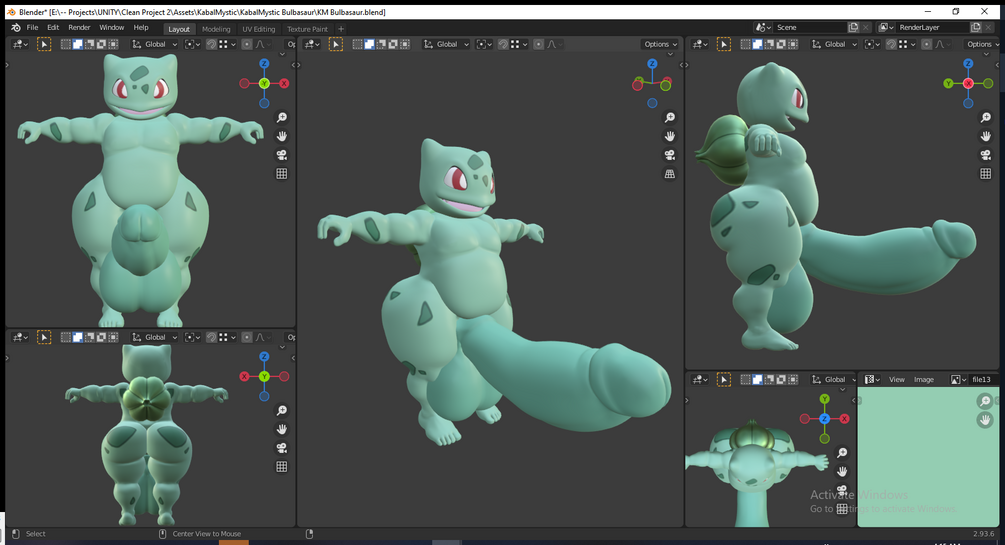Viewport: 1005px width, 545px height.
Task: Click blue Z axis gizmo in center perspective viewport
Action: (652, 63)
